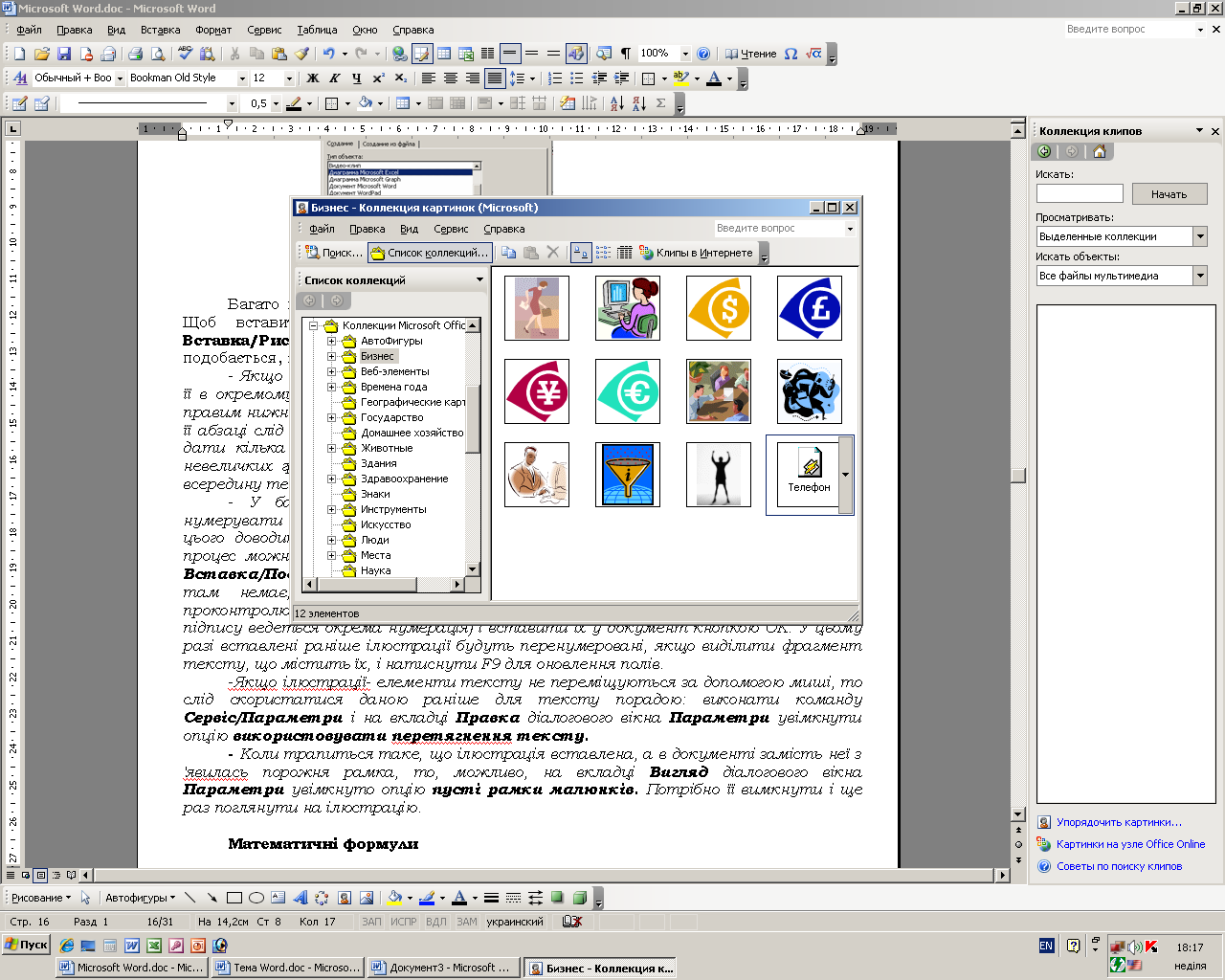Toggle ИСПР track changes in status bar
Screen dimensions: 1225x980
point(404,922)
